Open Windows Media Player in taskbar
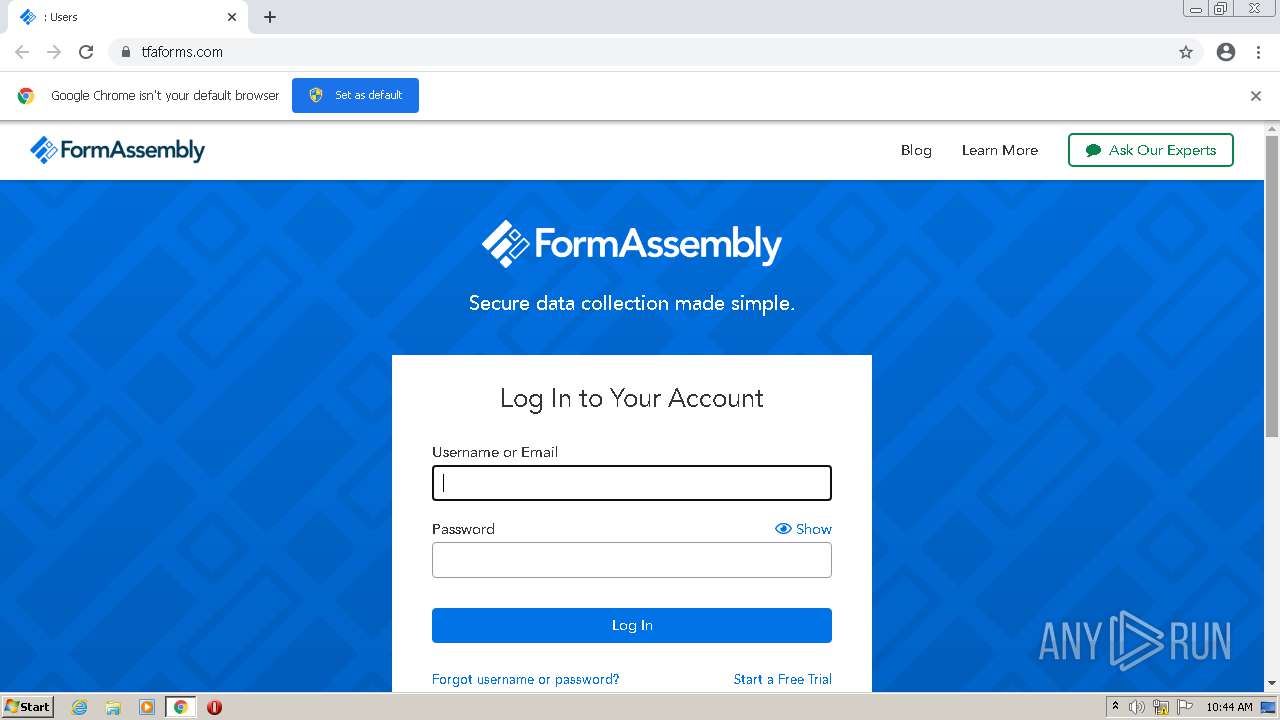Viewport: 1280px width, 720px height. (147, 707)
